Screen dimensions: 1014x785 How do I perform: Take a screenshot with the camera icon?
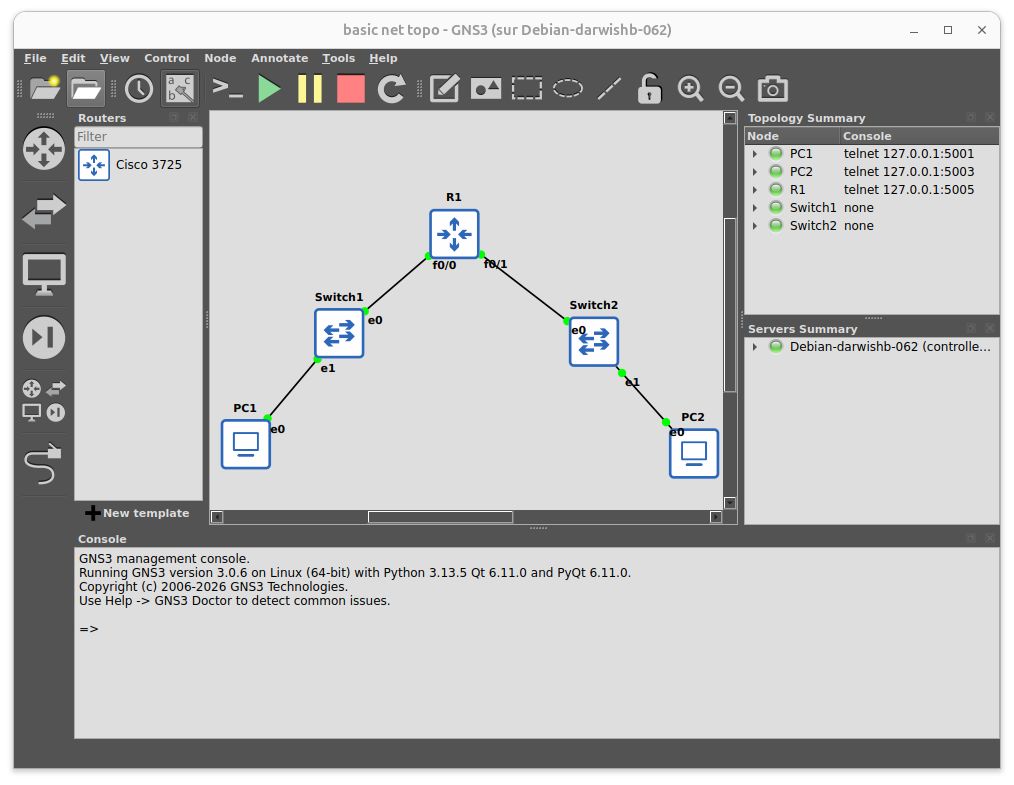[x=772, y=88]
